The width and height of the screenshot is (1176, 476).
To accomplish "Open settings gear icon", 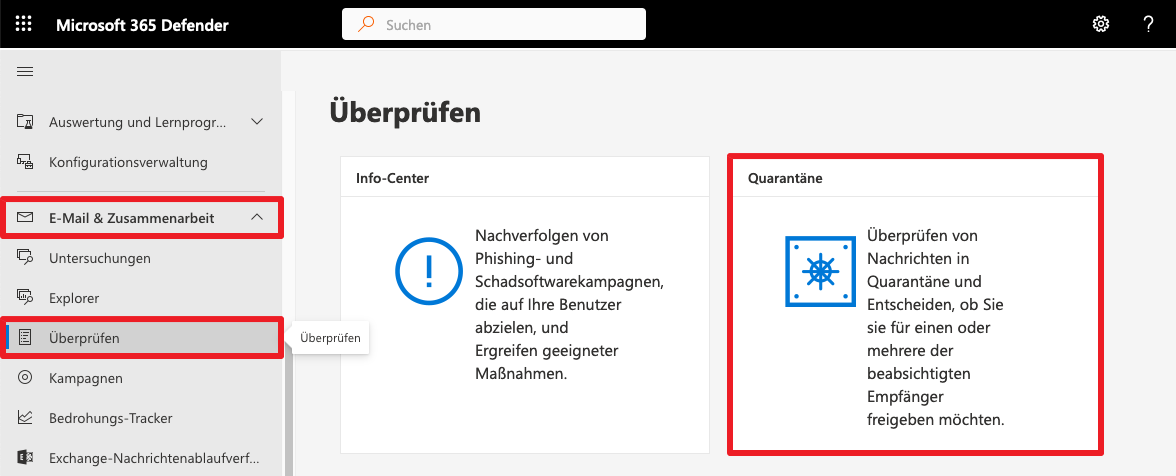I will 1100,24.
